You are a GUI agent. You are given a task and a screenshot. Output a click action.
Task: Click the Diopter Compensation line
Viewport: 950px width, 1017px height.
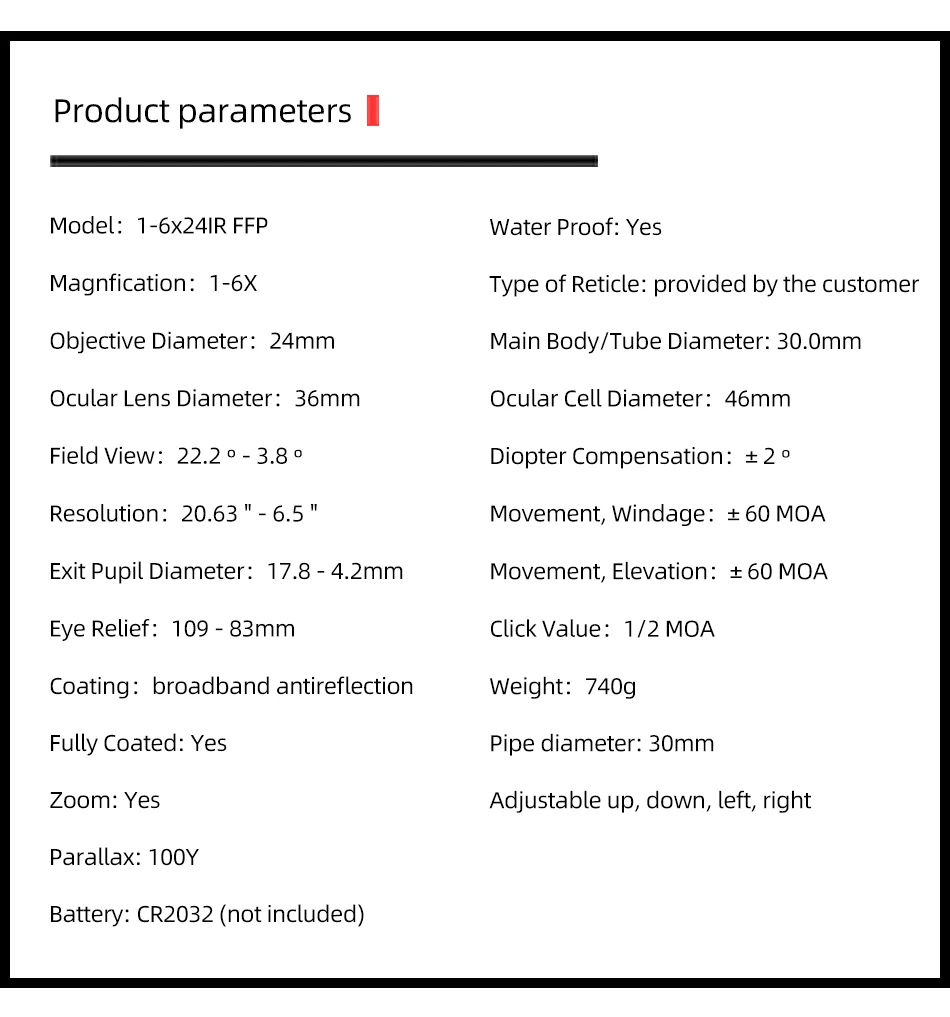(x=640, y=456)
